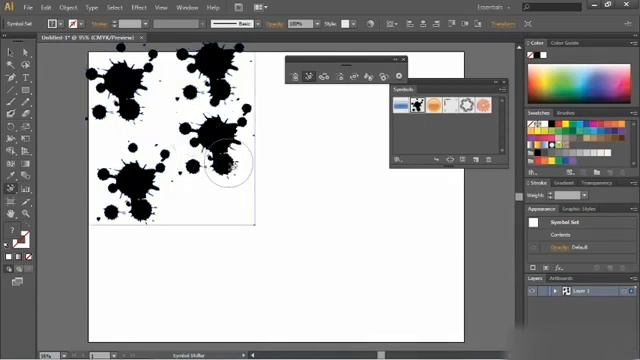Select the Pencil tool
Image resolution: width=640 pixels, height=360 pixels.
pos(25,102)
